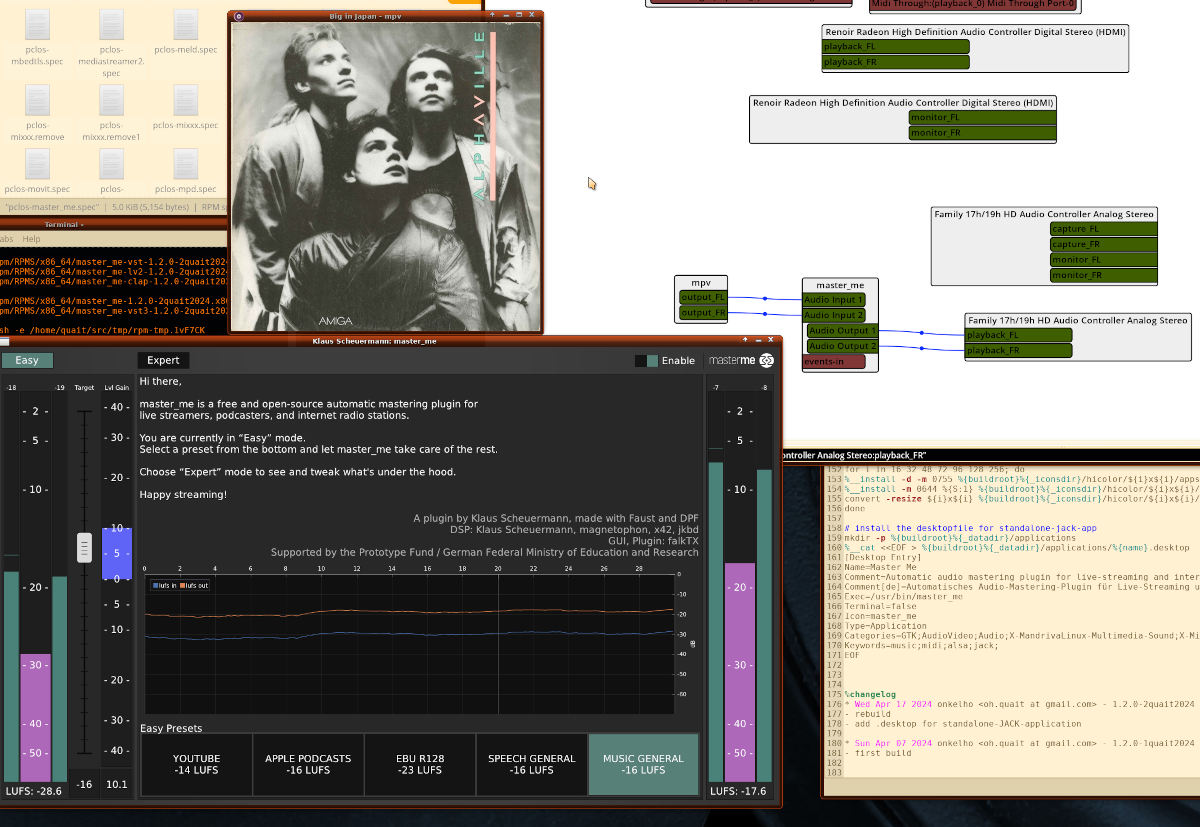Screen dimensions: 1200x827
Task: Click the pclos-mediastreamer2.spec file icon
Action: (x=111, y=26)
